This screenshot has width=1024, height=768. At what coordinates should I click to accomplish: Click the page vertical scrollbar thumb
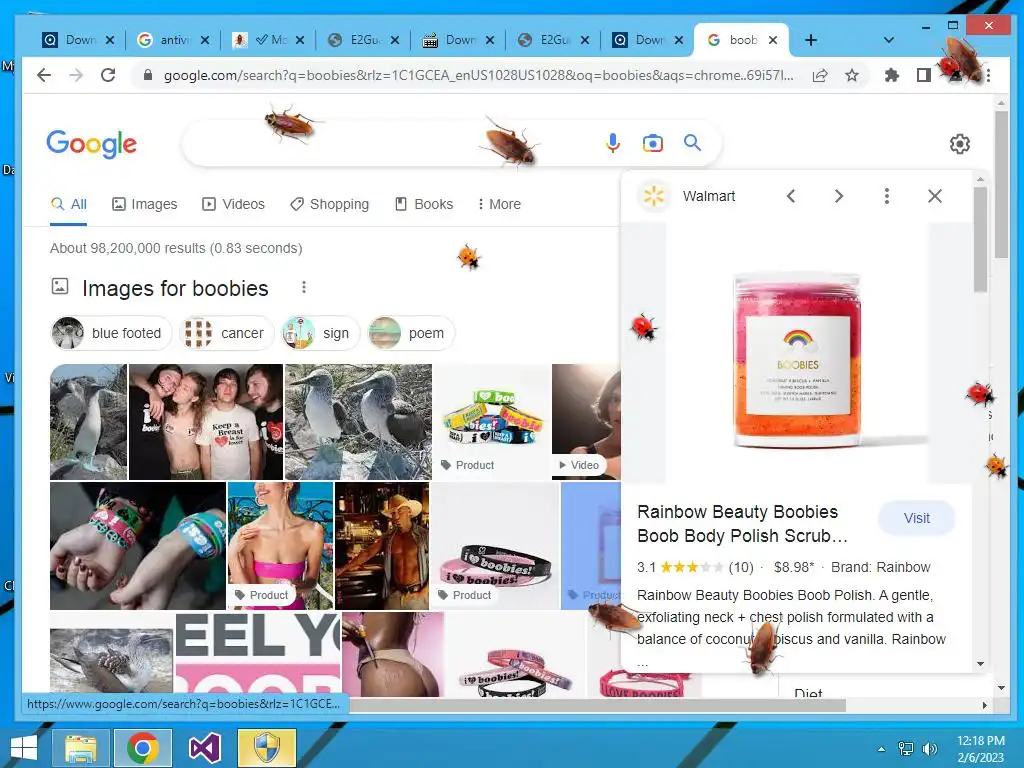[x=1001, y=185]
